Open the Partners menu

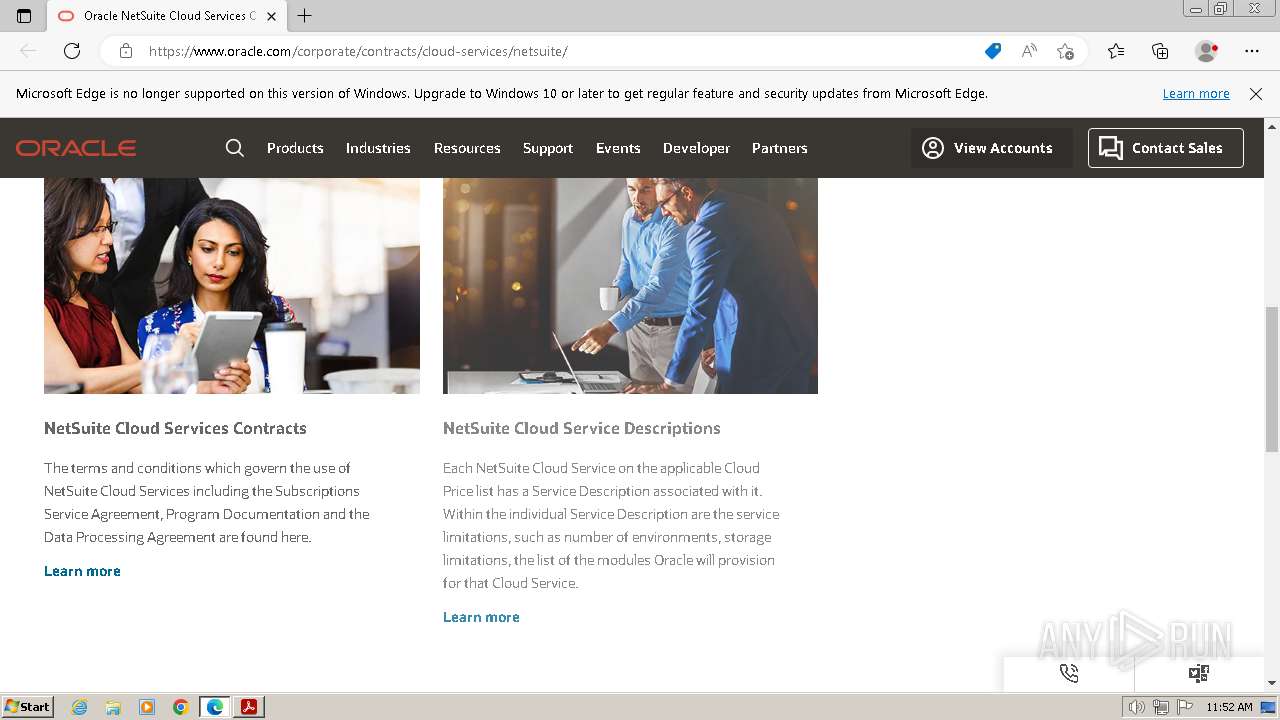click(x=780, y=148)
